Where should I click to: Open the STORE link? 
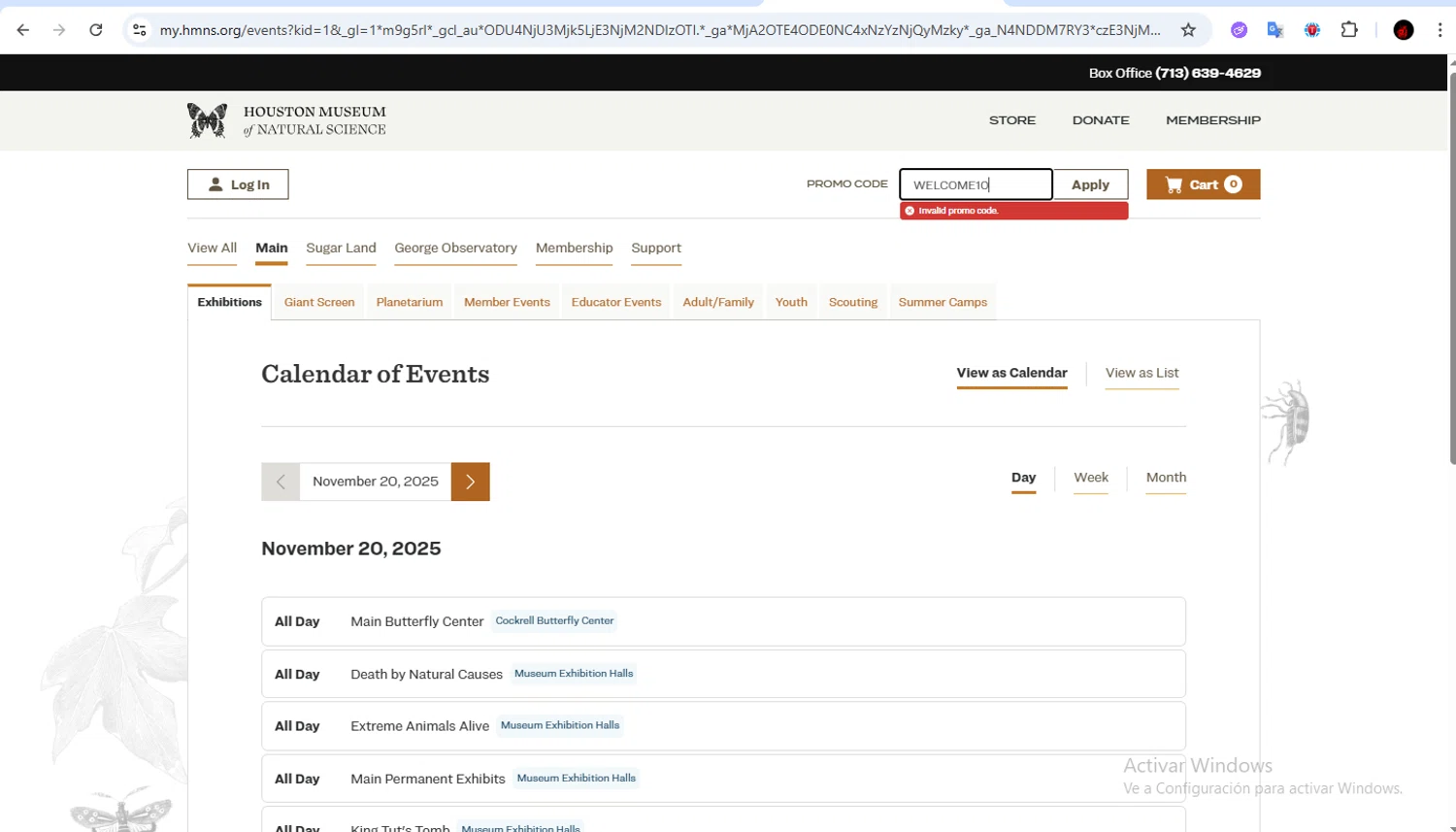coord(1012,120)
